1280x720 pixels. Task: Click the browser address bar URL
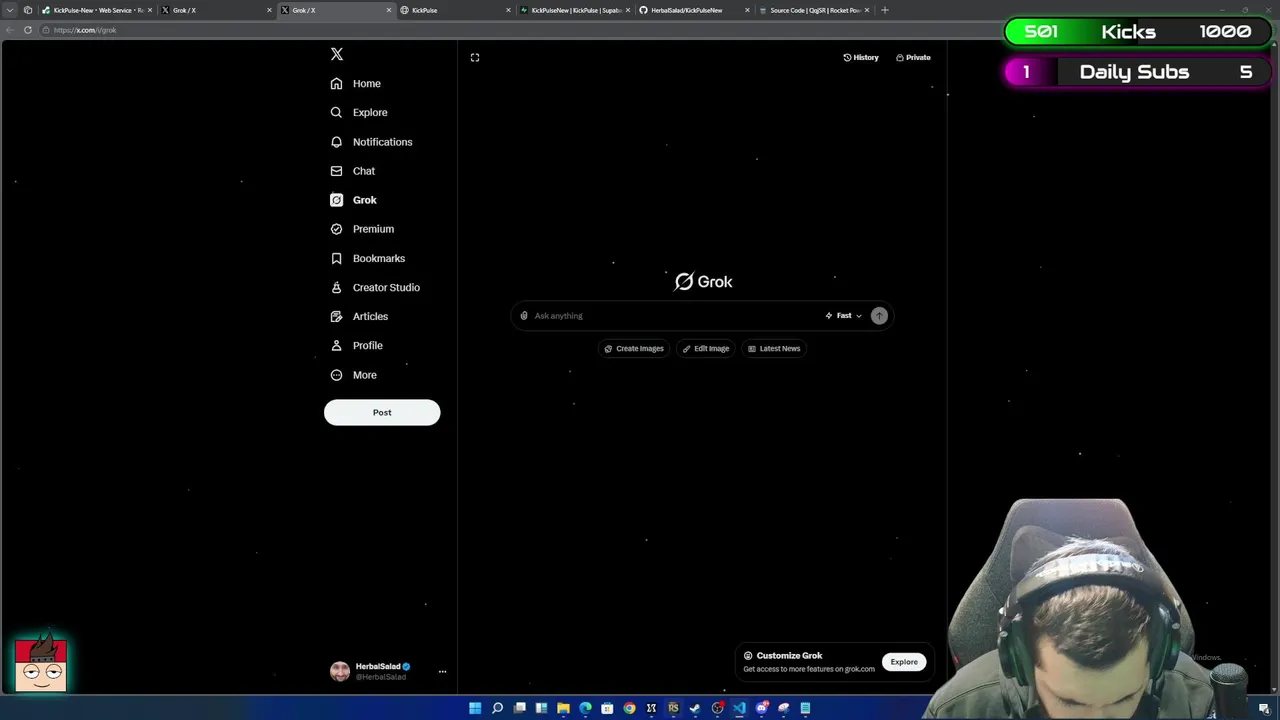pos(86,30)
